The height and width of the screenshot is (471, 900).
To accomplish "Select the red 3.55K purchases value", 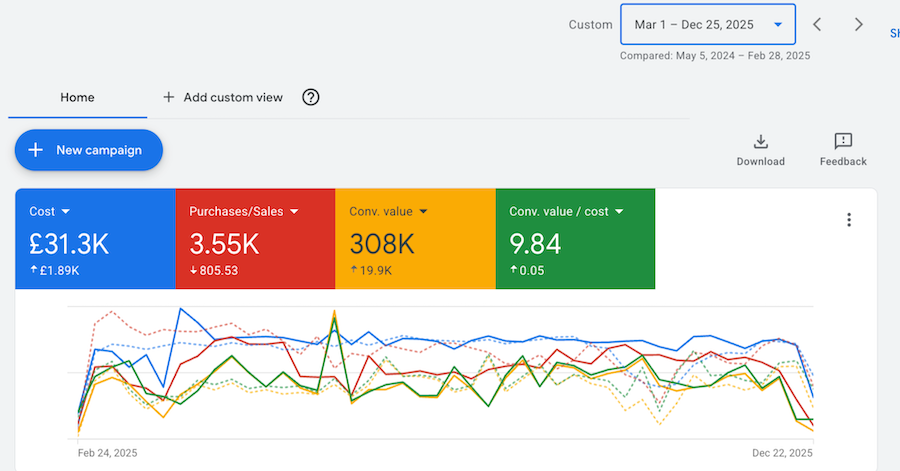I will (x=223, y=242).
